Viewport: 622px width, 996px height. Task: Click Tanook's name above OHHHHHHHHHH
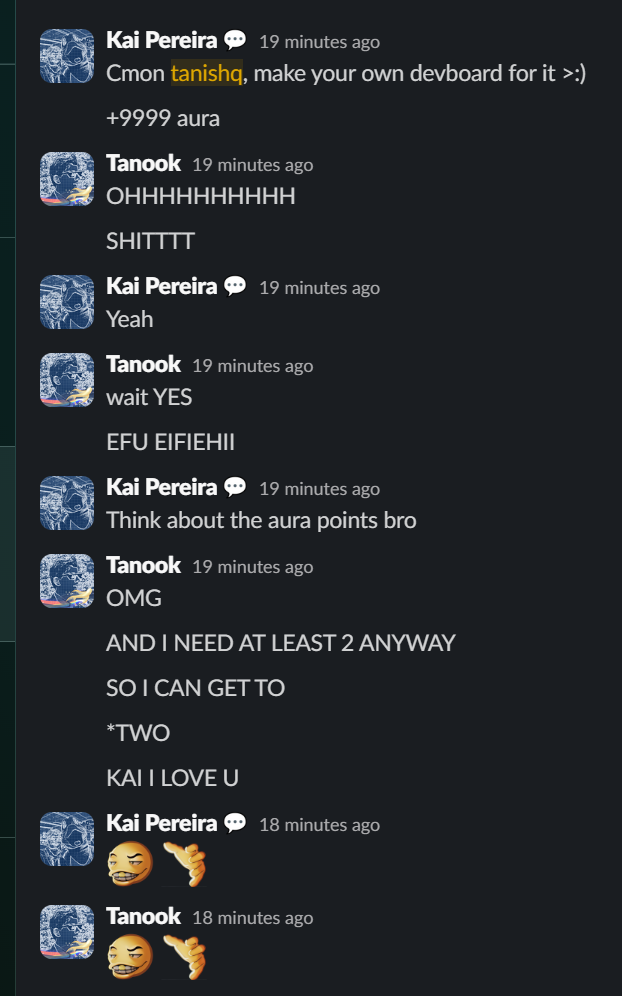tap(144, 163)
